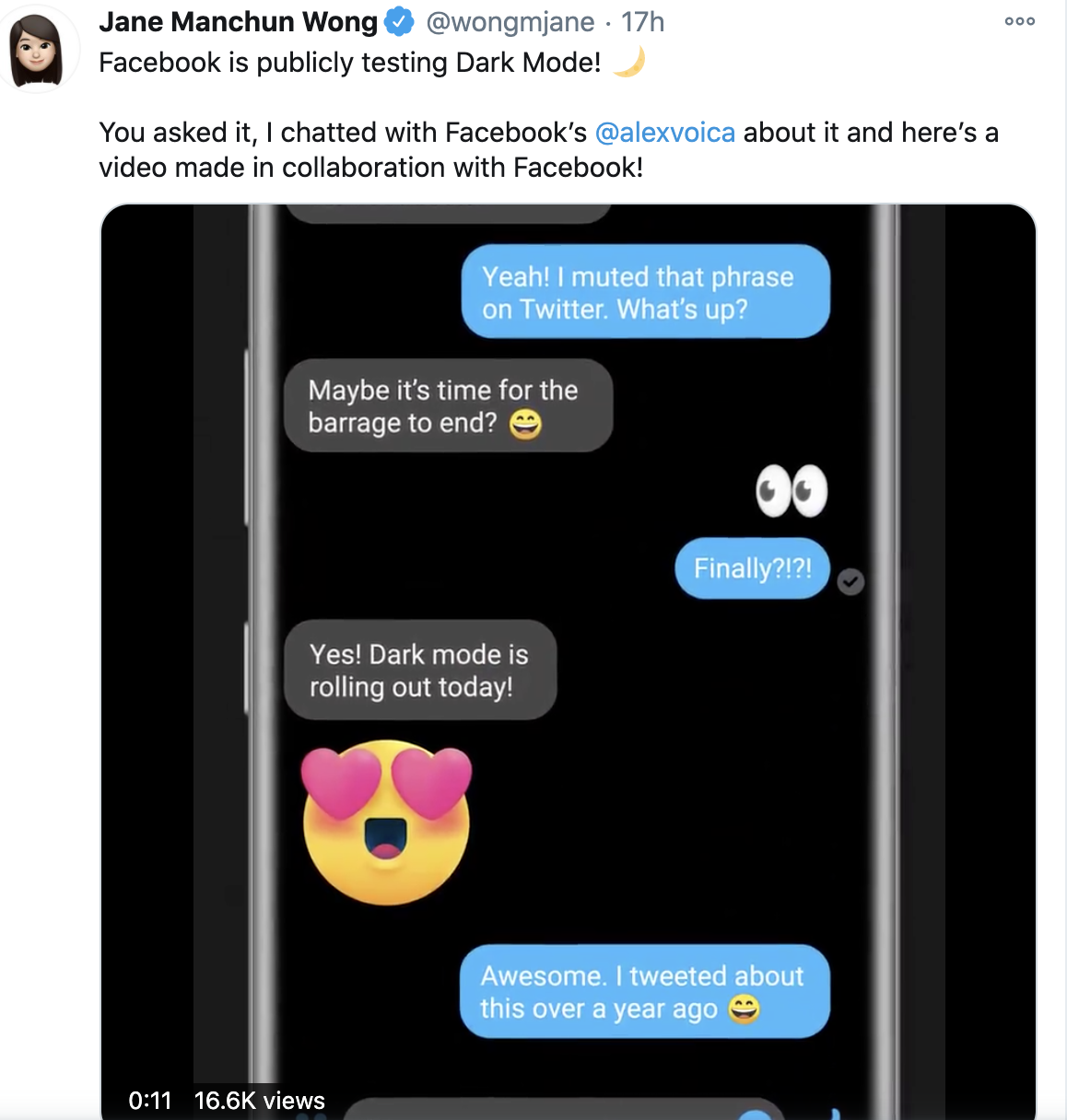Click the crescent moon emoji
Viewport: 1067px width, 1120px height.
tap(628, 62)
